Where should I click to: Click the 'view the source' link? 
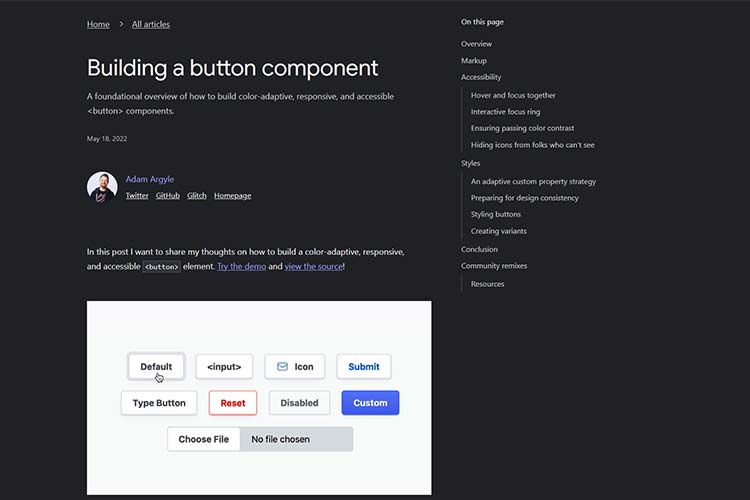pos(313,267)
